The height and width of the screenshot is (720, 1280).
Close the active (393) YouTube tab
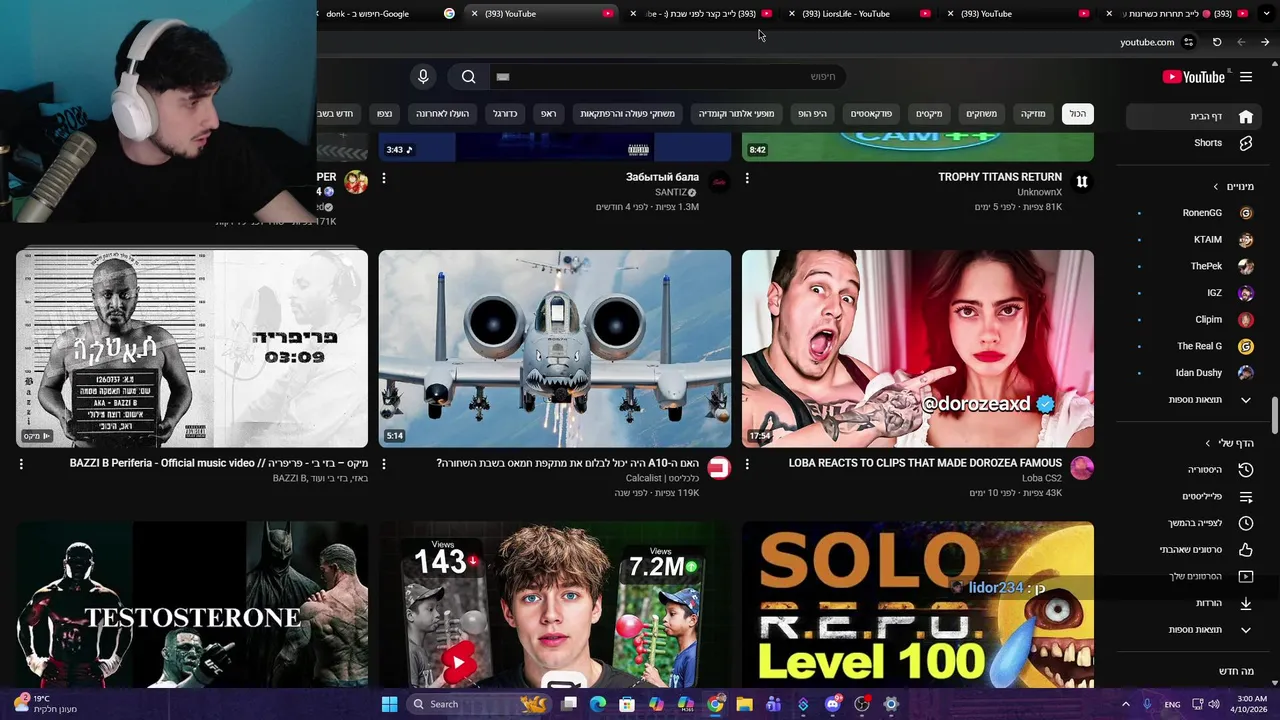pyautogui.click(x=474, y=14)
